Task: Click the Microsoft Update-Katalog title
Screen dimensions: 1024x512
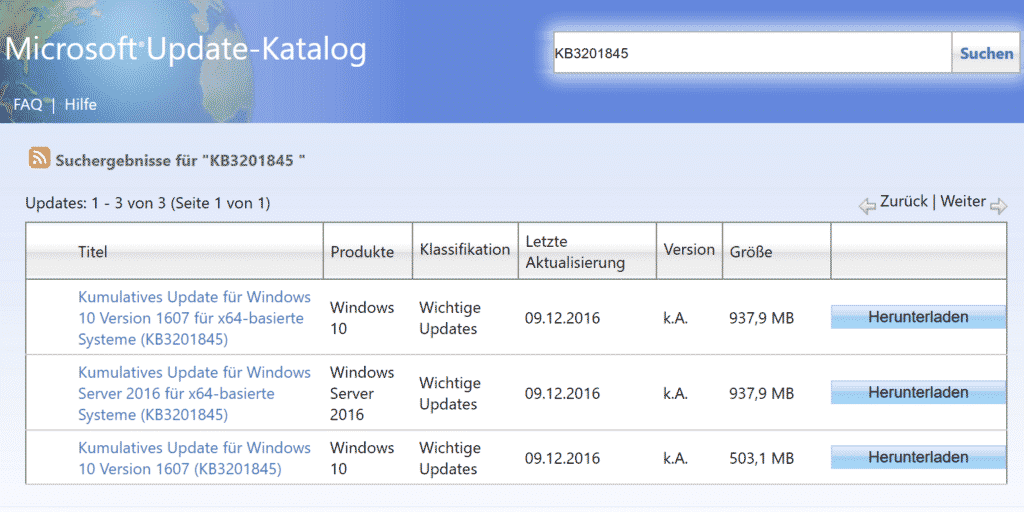Action: click(x=186, y=50)
